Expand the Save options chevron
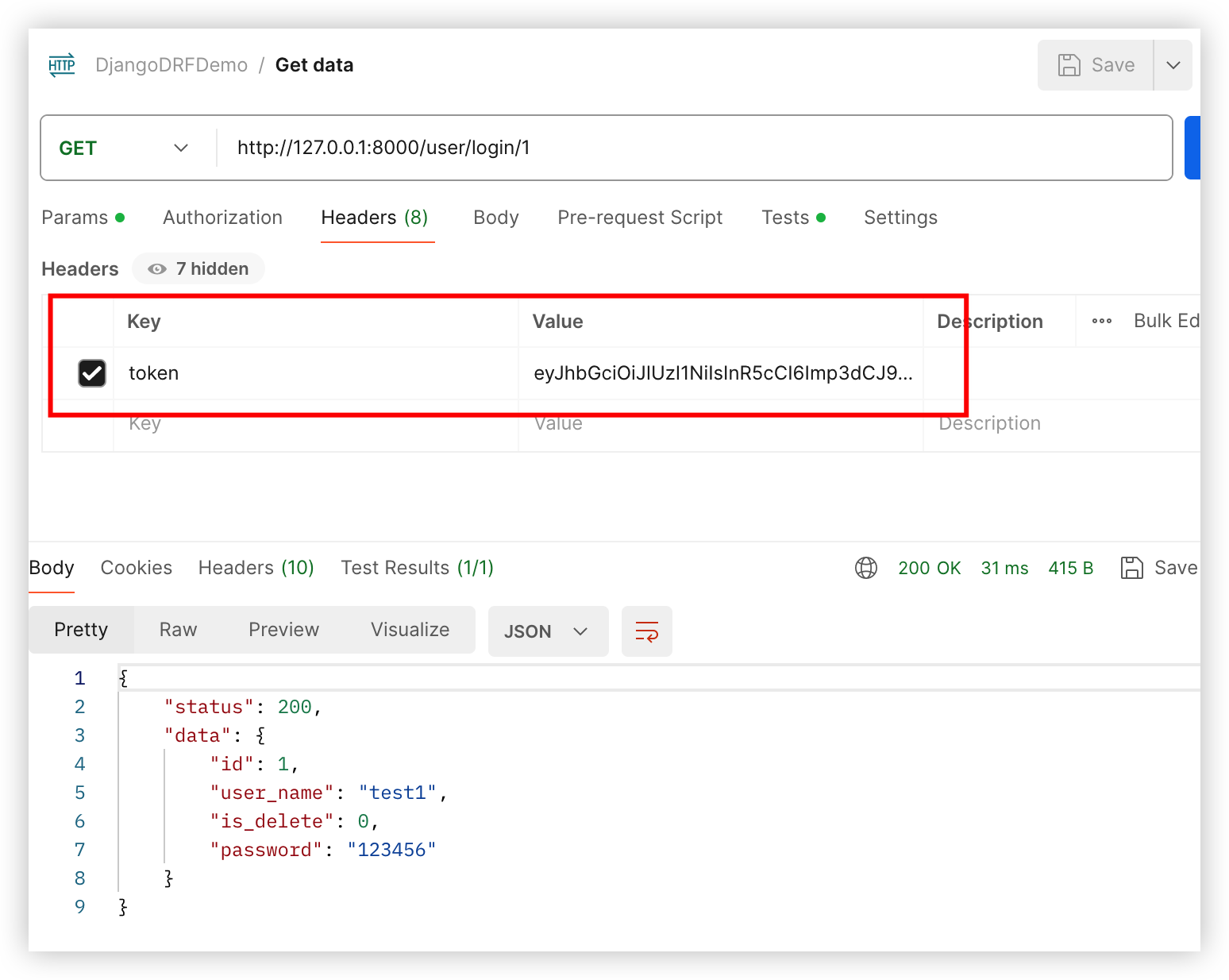The height and width of the screenshot is (980, 1229). coord(1173,65)
